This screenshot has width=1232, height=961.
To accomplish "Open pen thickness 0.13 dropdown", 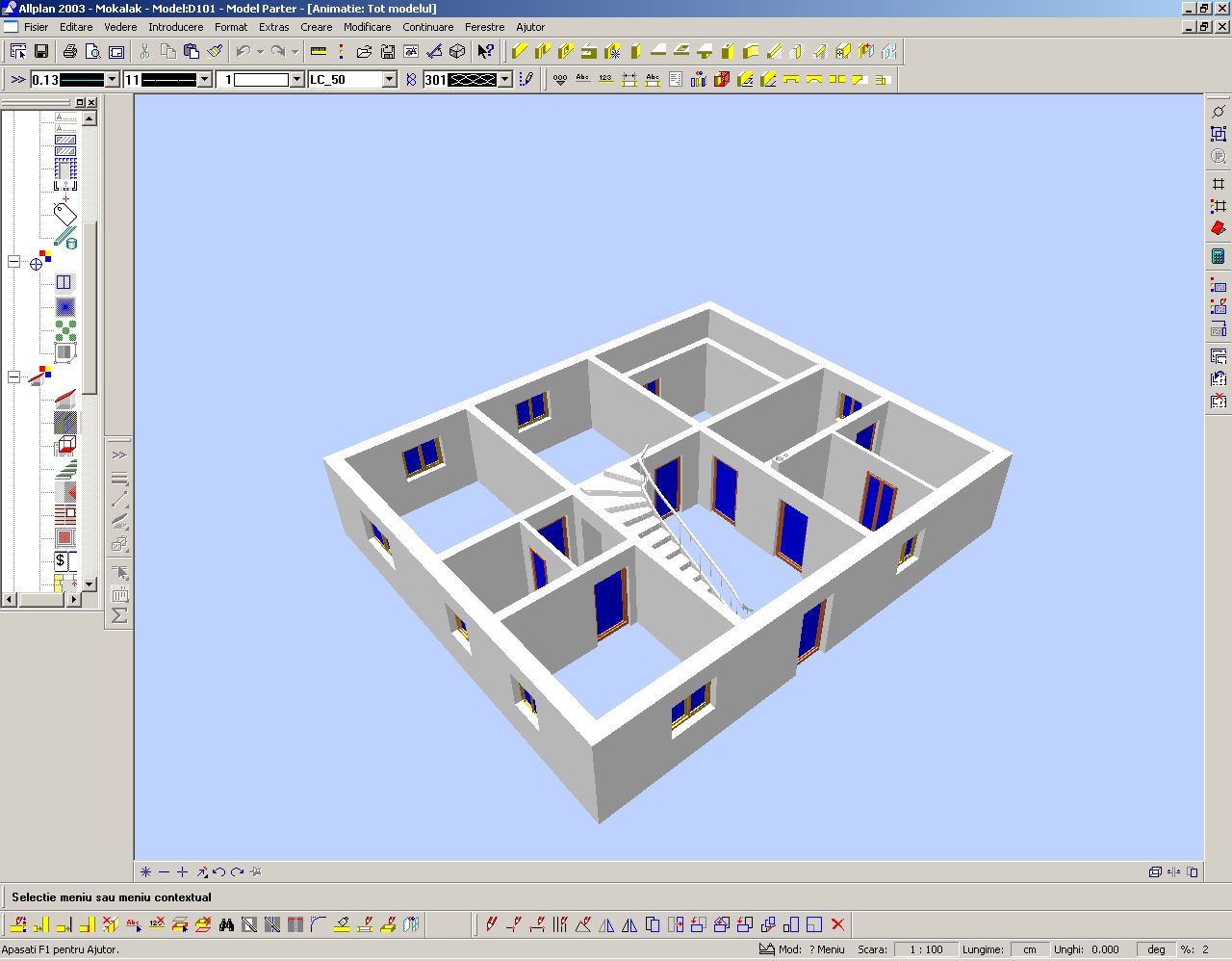I will pyautogui.click(x=112, y=80).
